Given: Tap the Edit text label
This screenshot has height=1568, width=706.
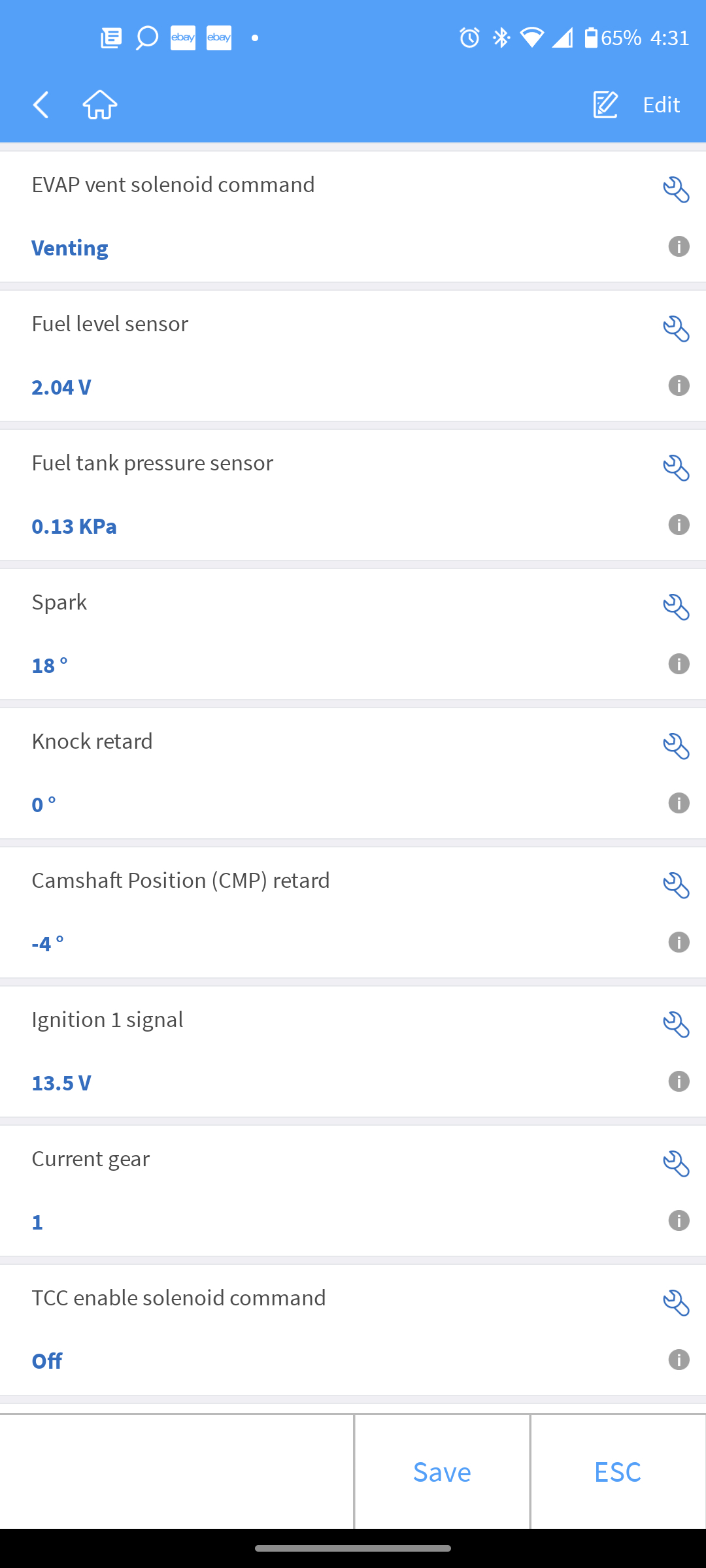Looking at the screenshot, I should [x=661, y=105].
